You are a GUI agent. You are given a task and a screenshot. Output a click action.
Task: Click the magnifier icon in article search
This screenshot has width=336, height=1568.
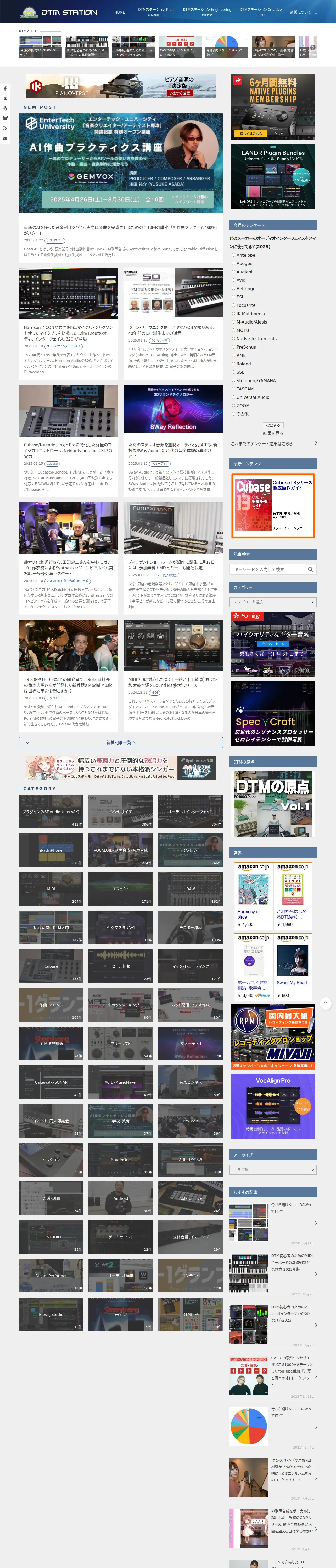pos(310,570)
